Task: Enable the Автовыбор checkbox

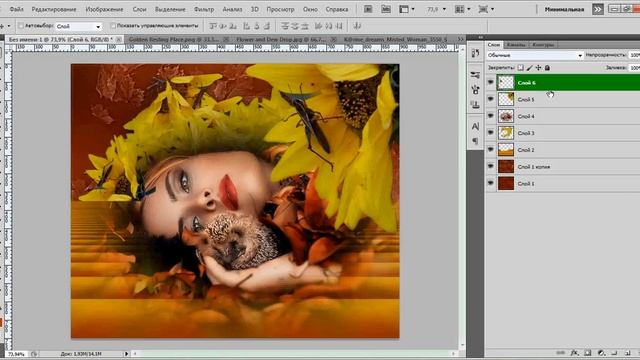Action: pyautogui.click(x=20, y=26)
